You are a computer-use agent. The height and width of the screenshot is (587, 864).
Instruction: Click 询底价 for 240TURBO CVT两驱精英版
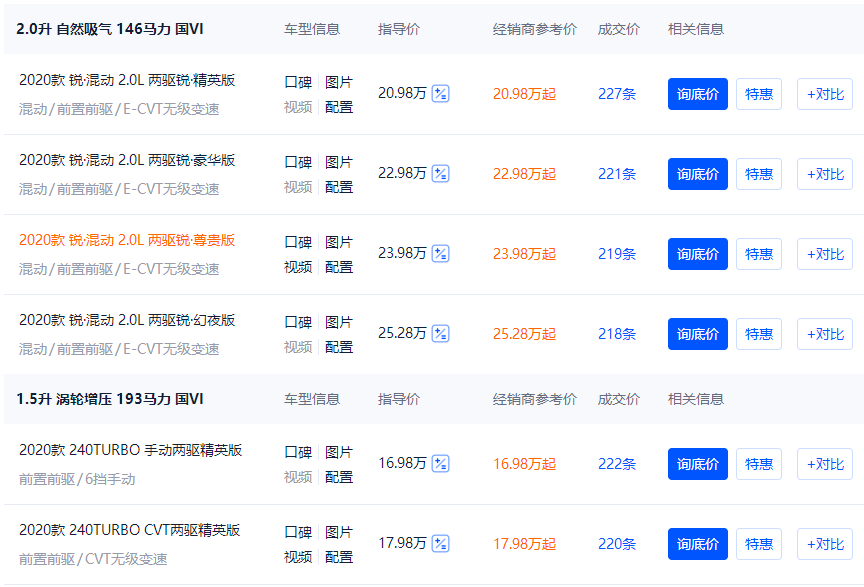pyautogui.click(x=698, y=544)
